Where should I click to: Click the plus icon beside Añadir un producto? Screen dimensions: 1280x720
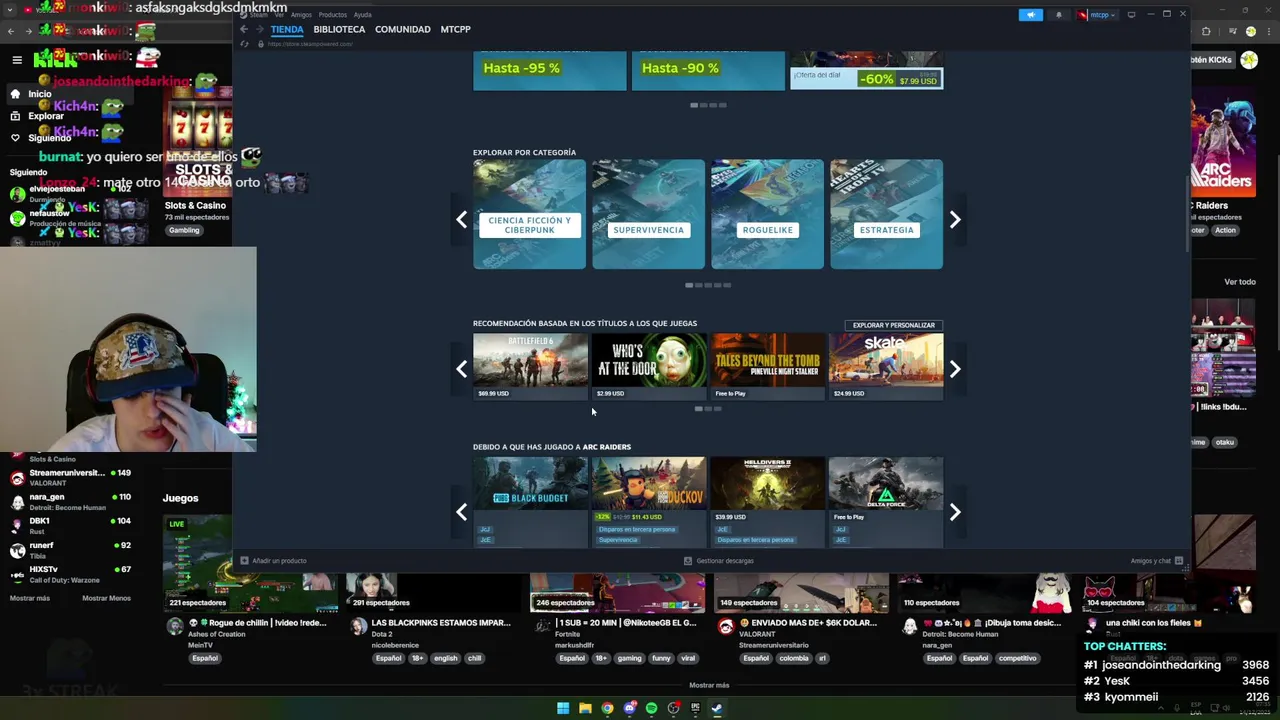[x=244, y=560]
